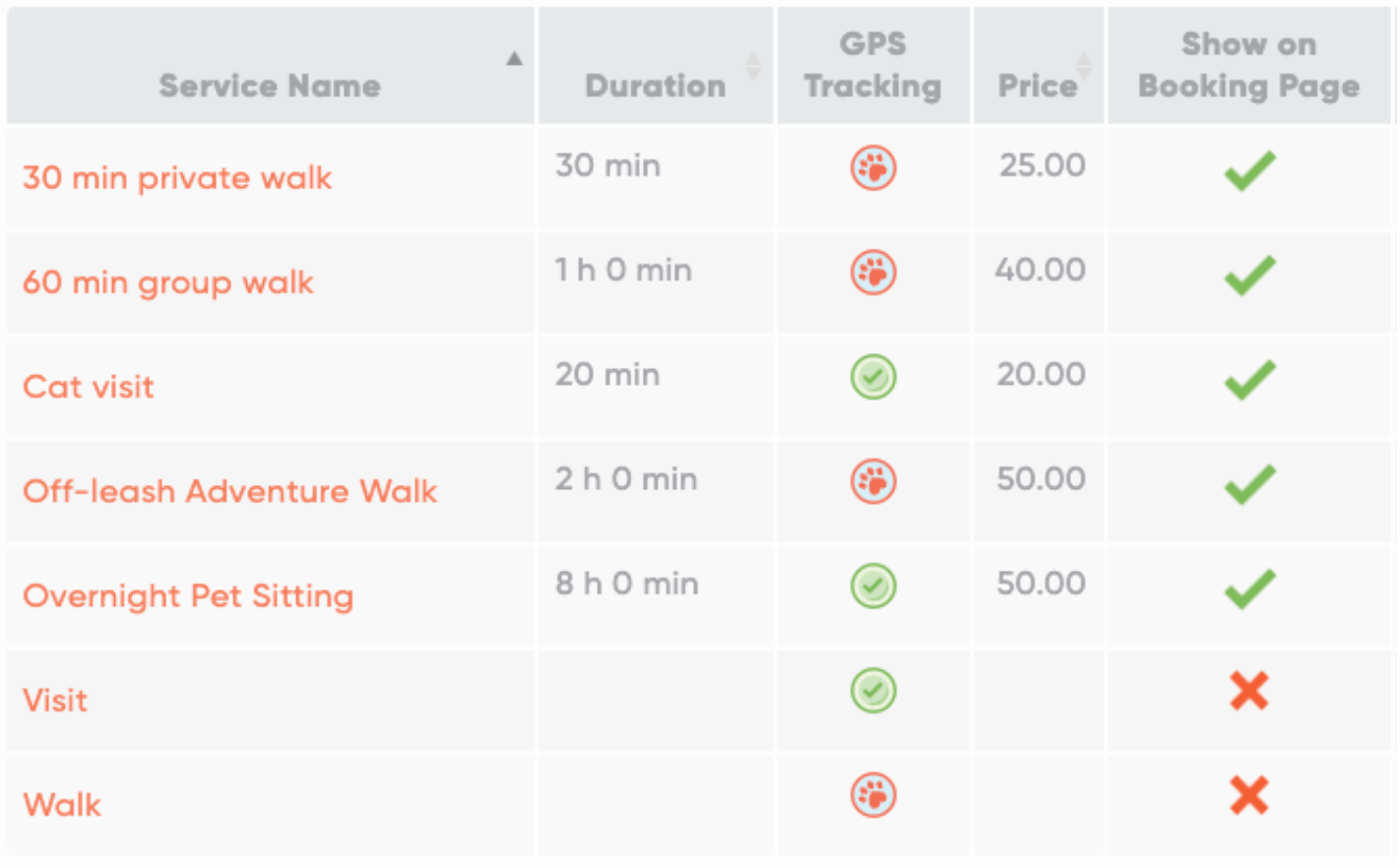The height and width of the screenshot is (868, 1400).
Task: Open the Overnight Pet Sitting service link
Action: pyautogui.click(x=188, y=596)
